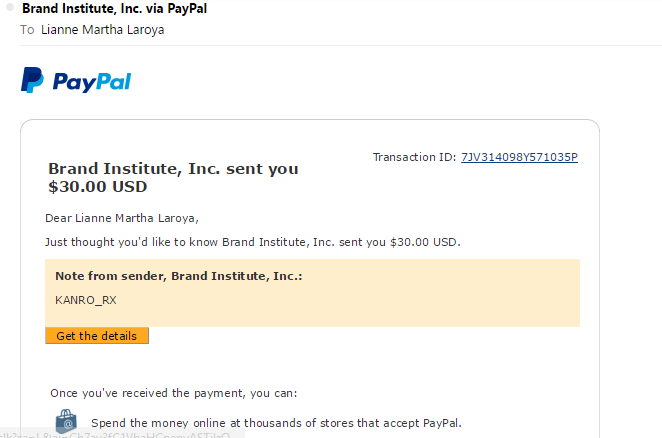Click the PayPal wordmark text
662x438 pixels.
[92, 81]
